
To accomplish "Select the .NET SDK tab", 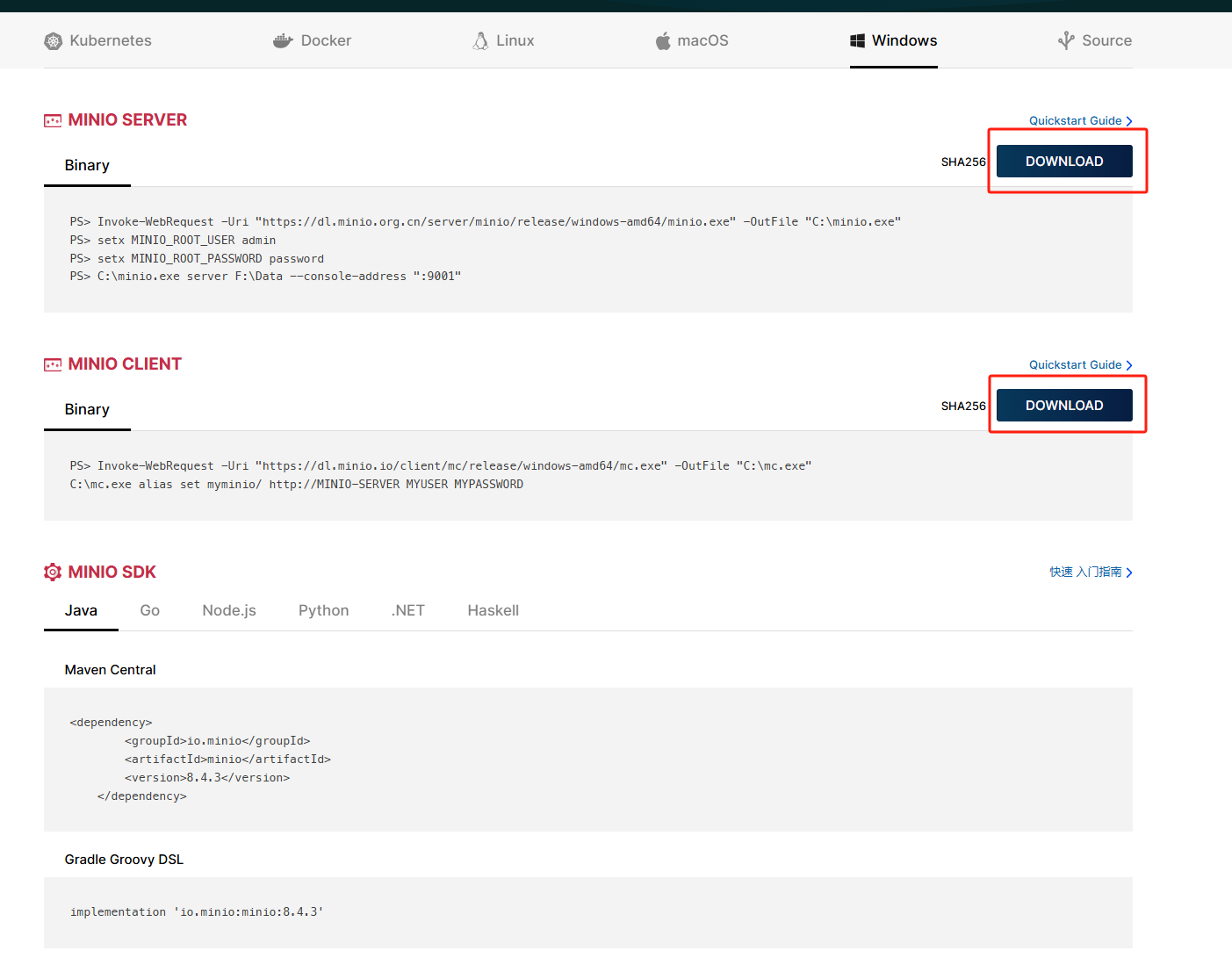I will [x=407, y=610].
